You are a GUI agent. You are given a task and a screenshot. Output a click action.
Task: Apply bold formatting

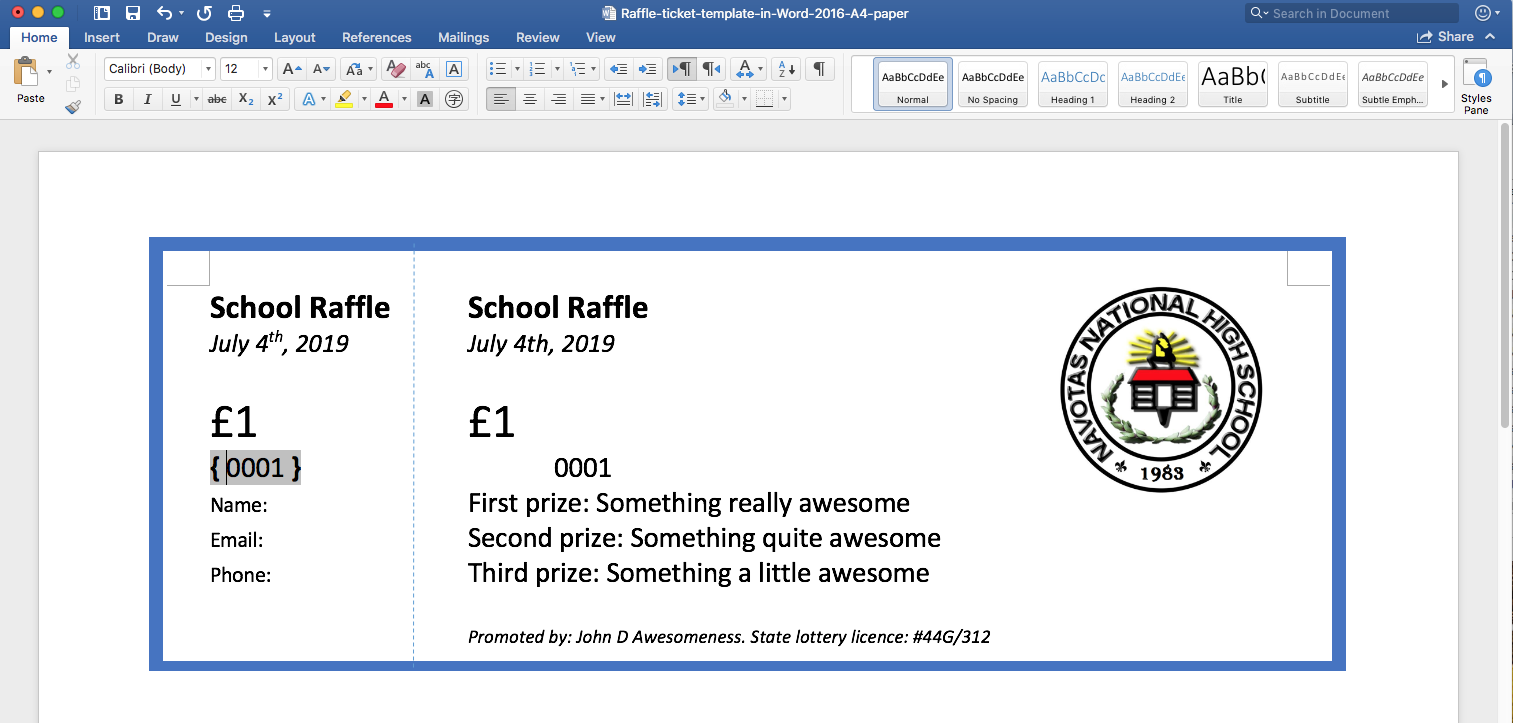point(118,98)
